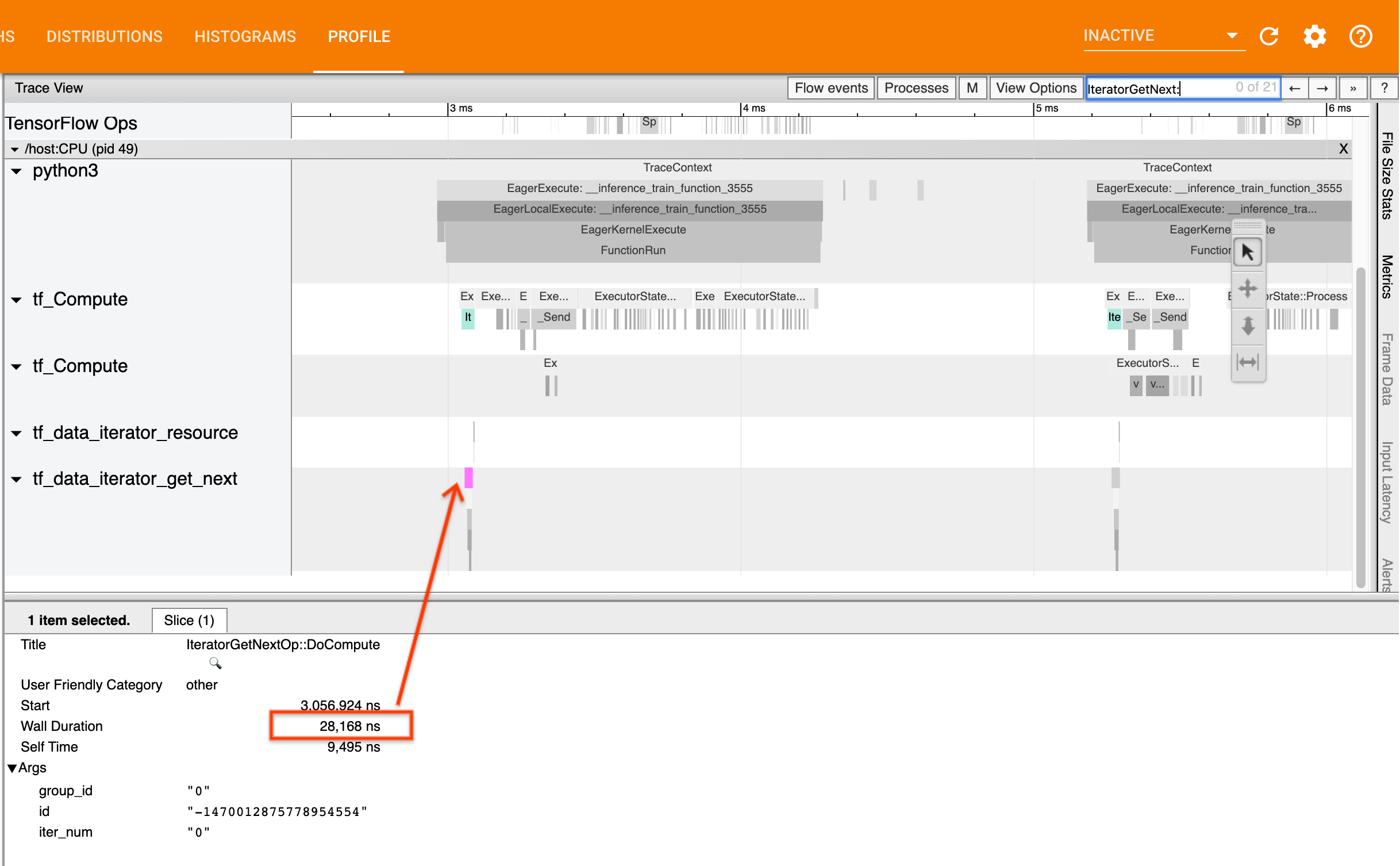Screen dimensions: 1400x866
Task: Close the /host:CPU process with its X
Action: point(1343,148)
